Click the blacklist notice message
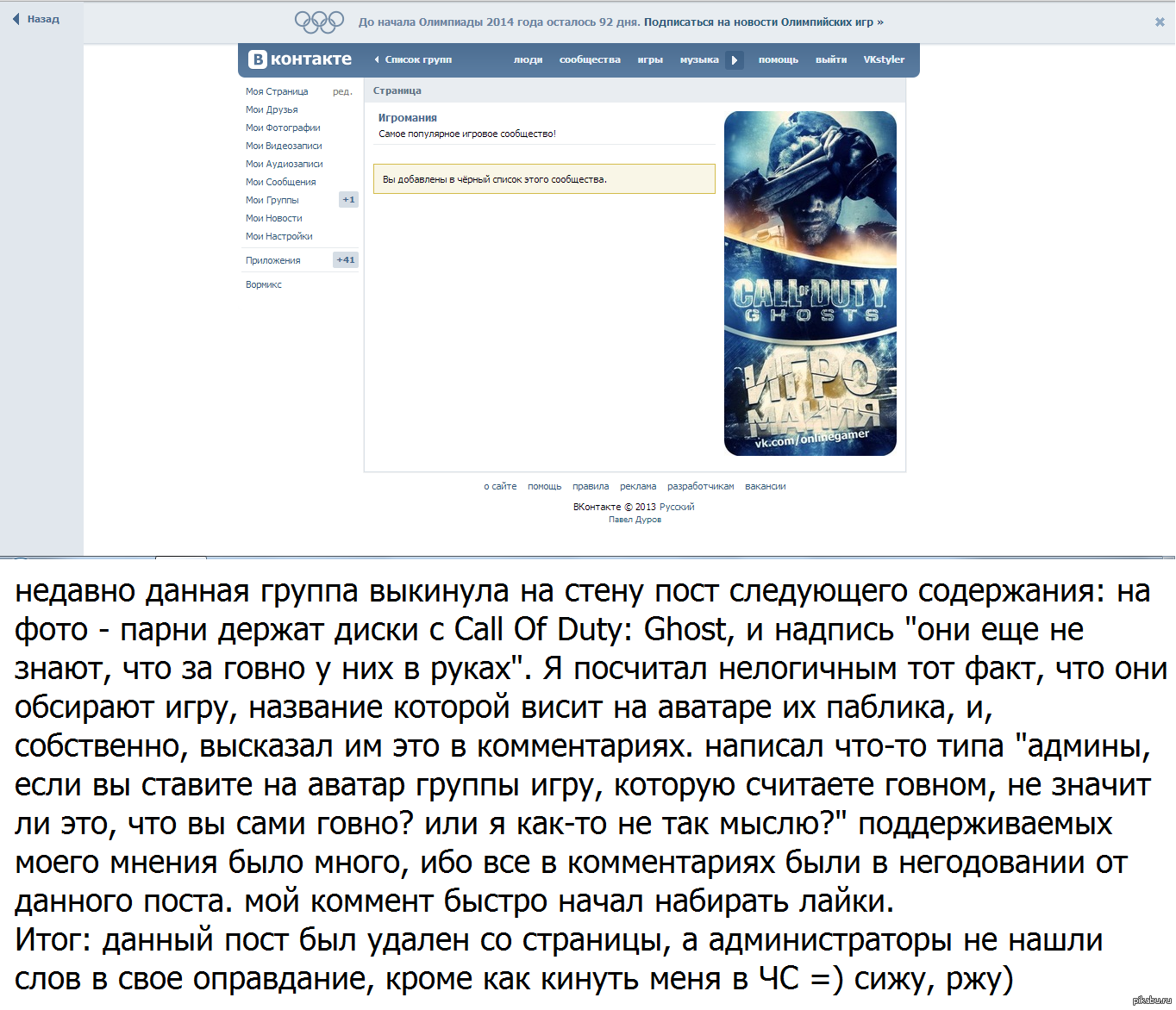Viewport: 1176px width, 1010px height. [x=544, y=179]
